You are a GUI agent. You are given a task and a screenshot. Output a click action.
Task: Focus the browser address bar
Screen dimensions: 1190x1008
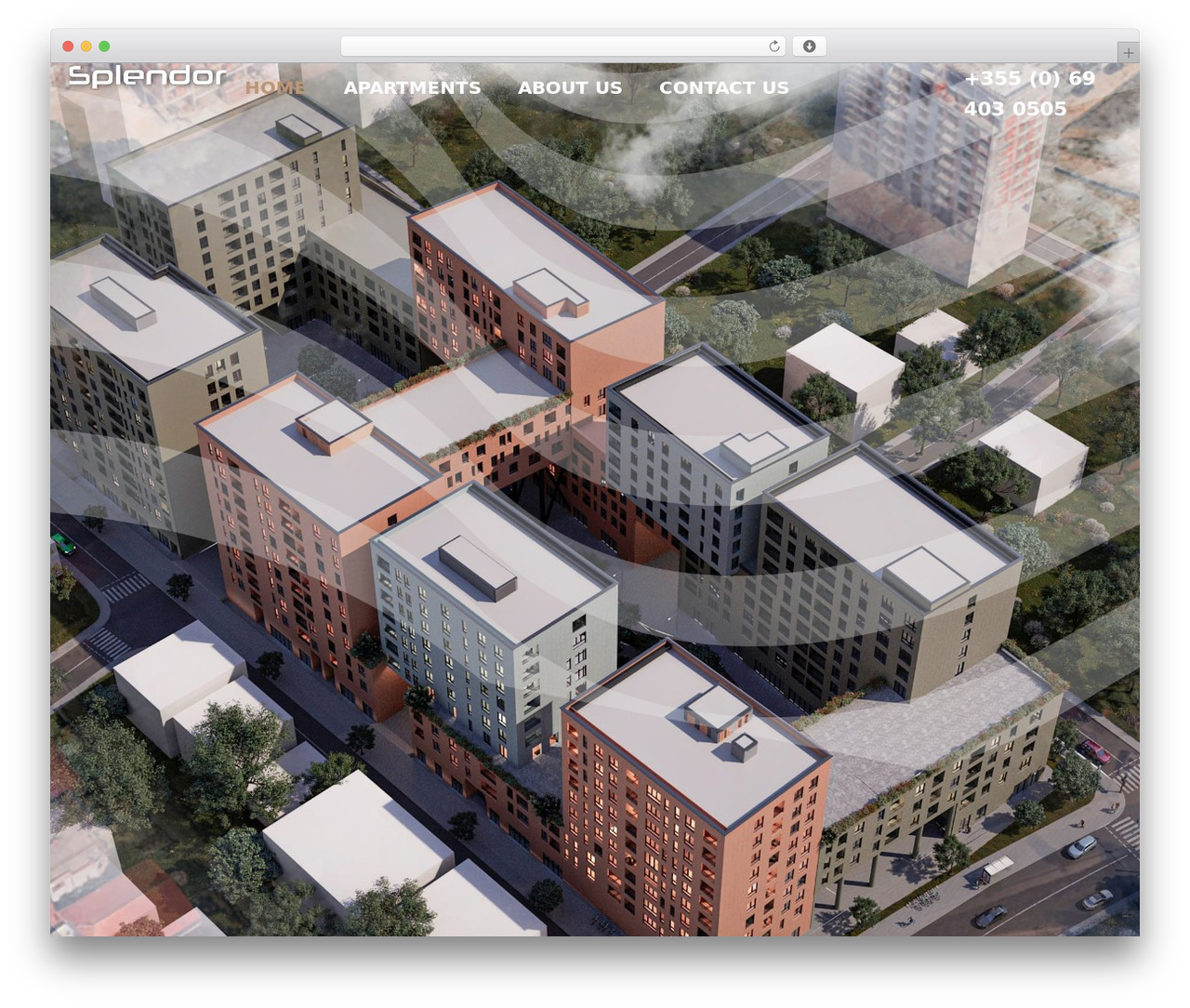coord(562,46)
